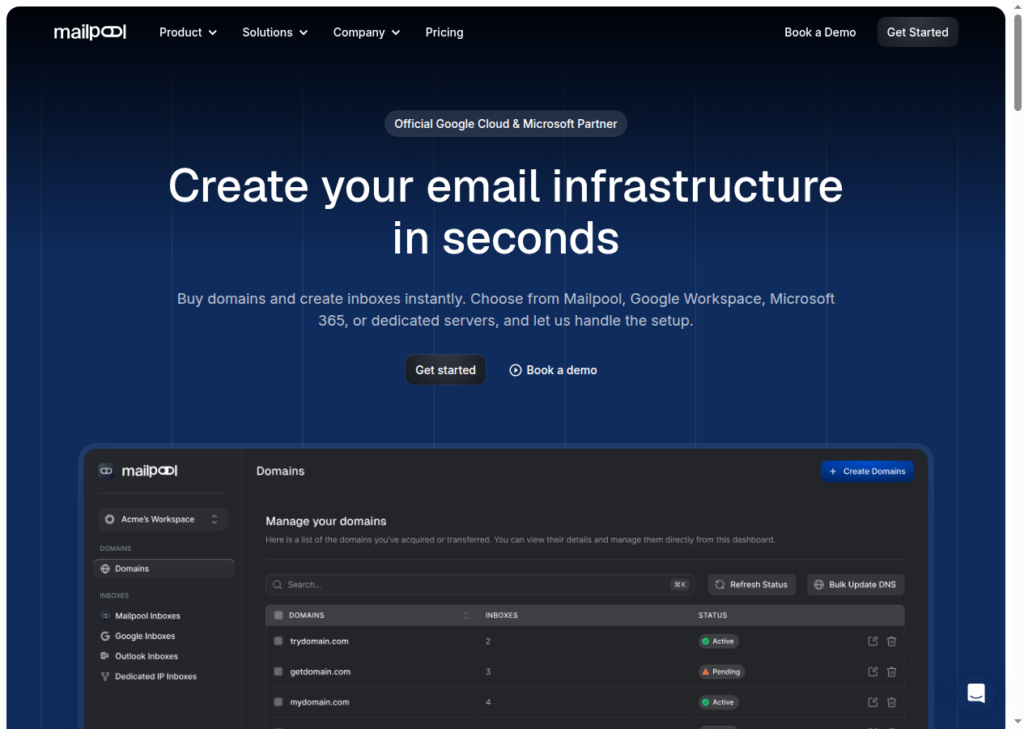Viewport: 1024px width, 729px height.
Task: Click the Dedicated IP Inboxes icon
Action: click(x=105, y=677)
